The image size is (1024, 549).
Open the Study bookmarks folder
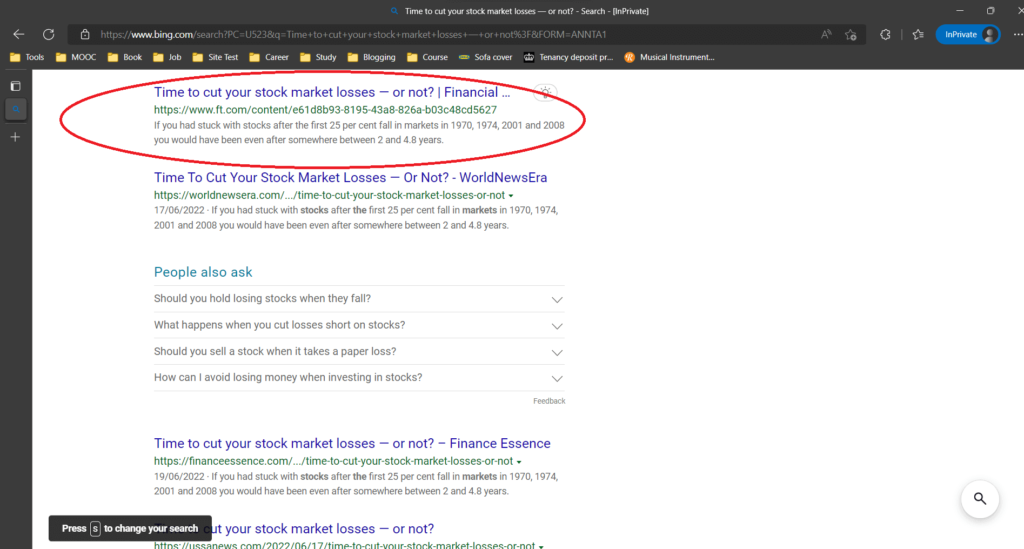(x=318, y=57)
